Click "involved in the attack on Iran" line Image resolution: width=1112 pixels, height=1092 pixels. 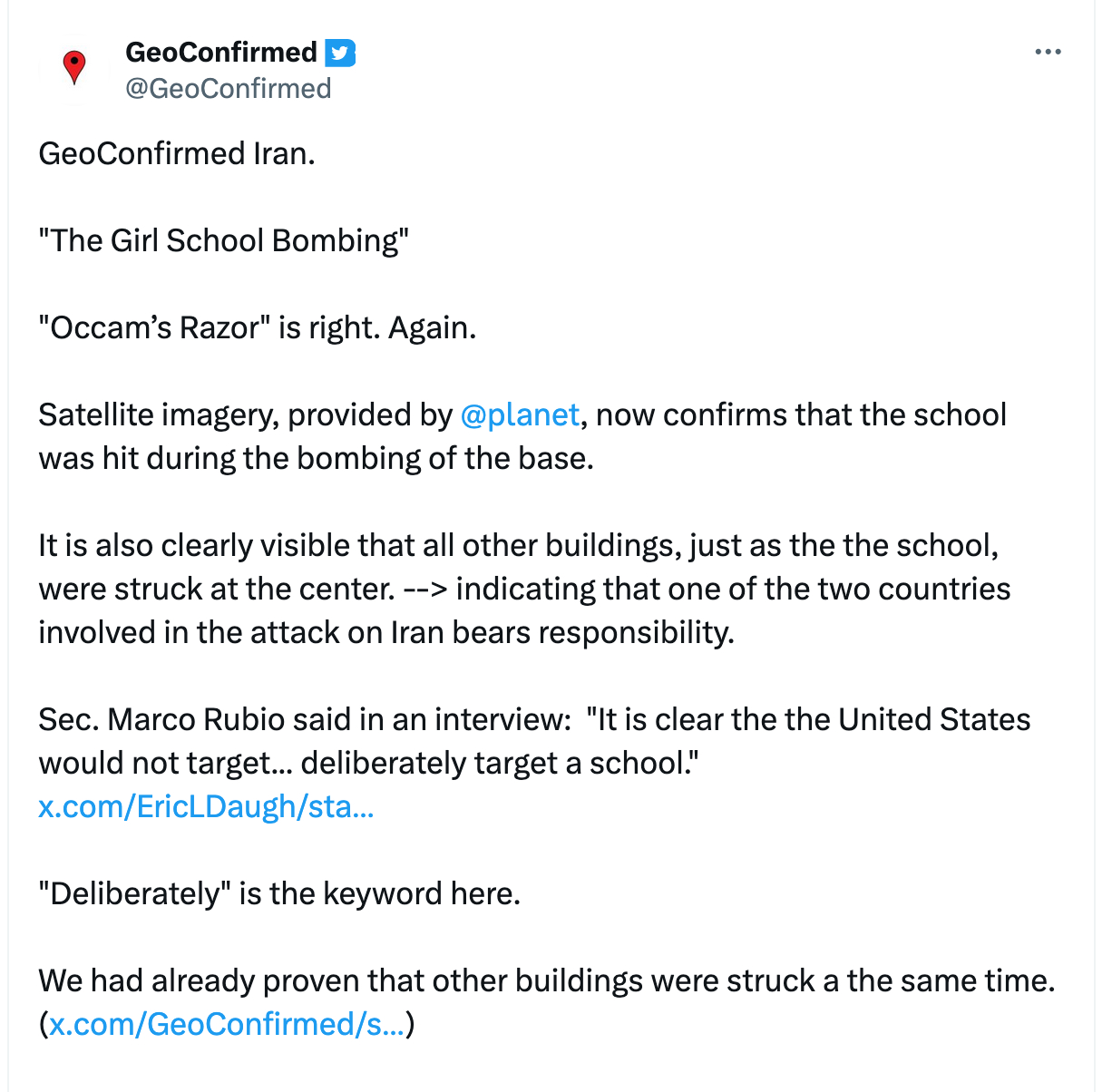[x=385, y=632]
